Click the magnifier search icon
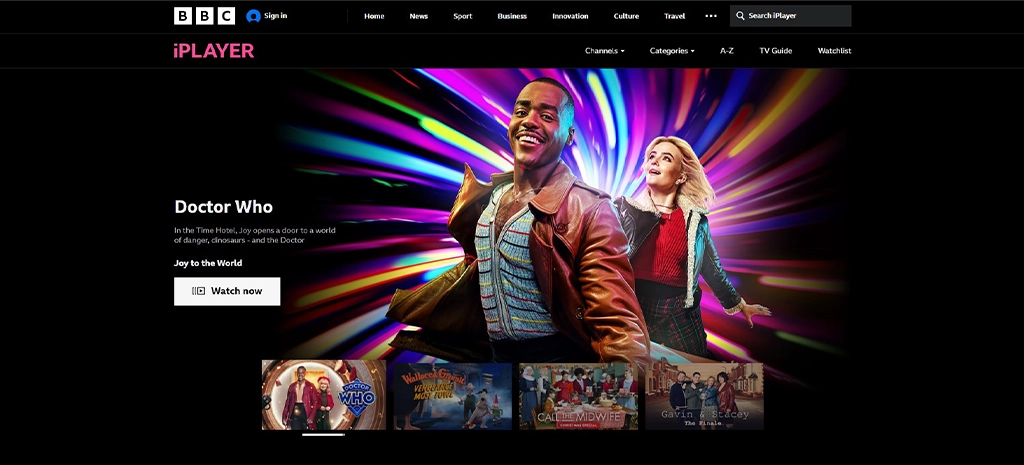Screen dimensions: 1024x465 click(740, 16)
